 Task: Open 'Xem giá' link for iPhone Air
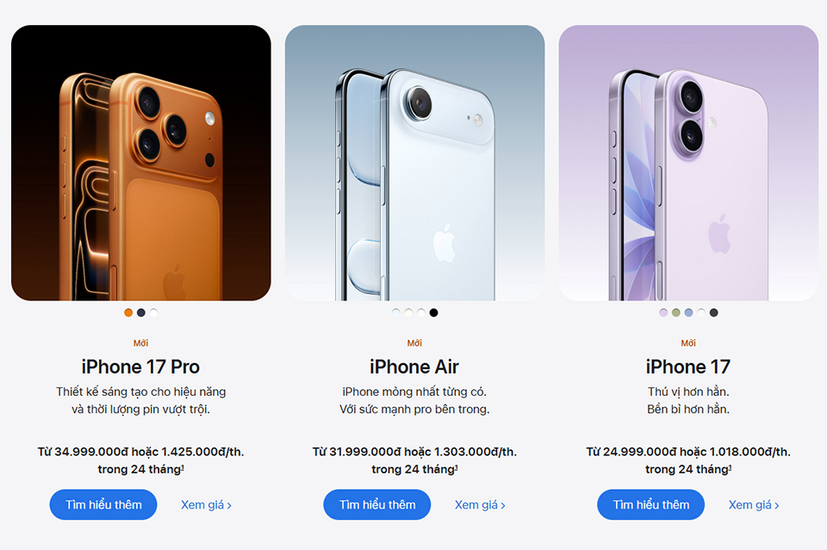coord(480,505)
